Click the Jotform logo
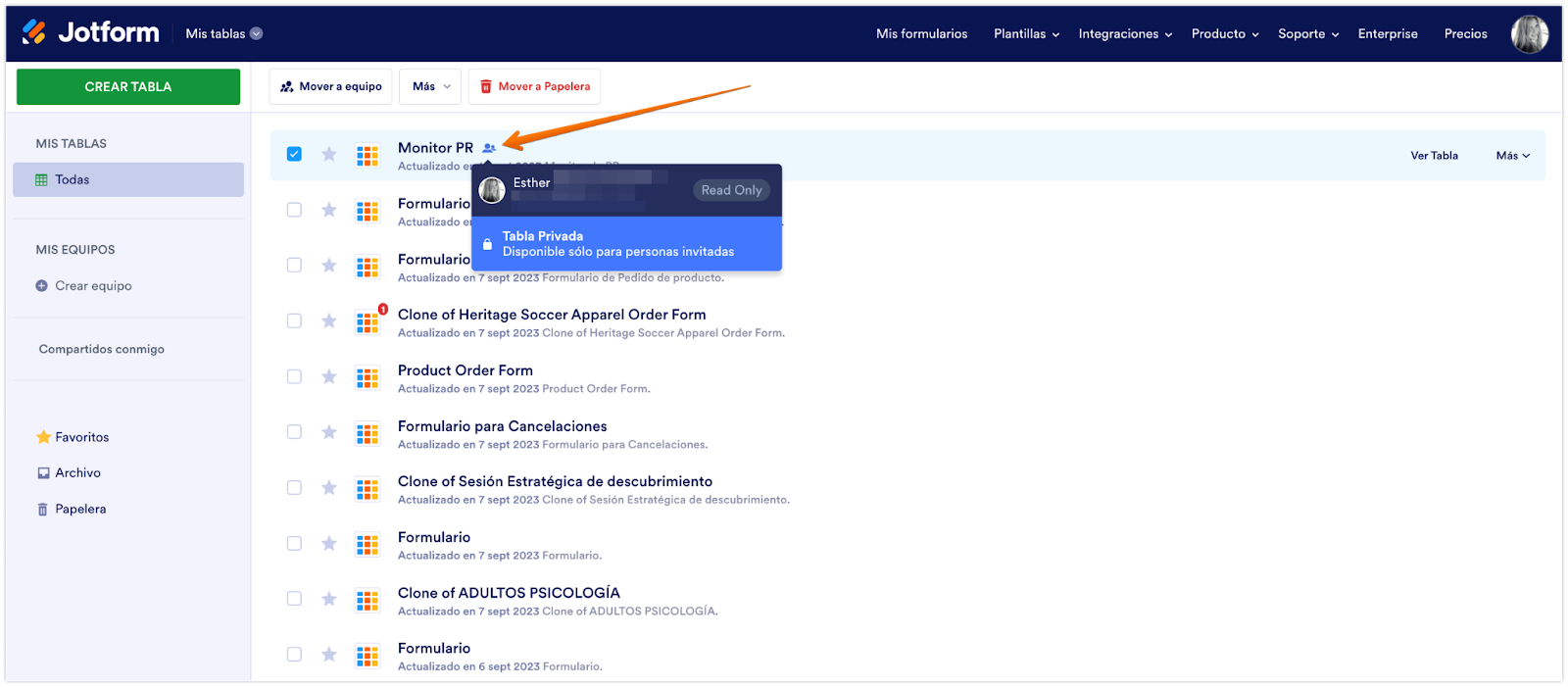This screenshot has width=1568, height=687. tap(90, 32)
